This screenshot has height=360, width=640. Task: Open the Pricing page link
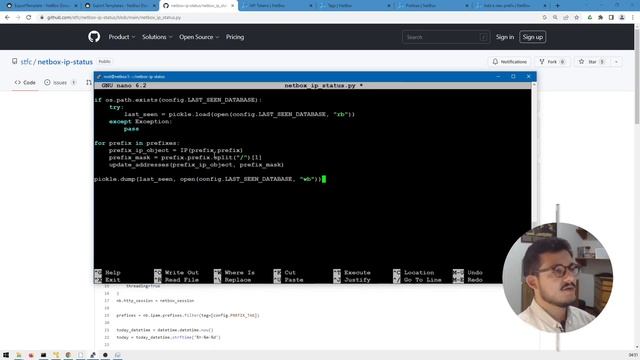pyautogui.click(x=235, y=37)
